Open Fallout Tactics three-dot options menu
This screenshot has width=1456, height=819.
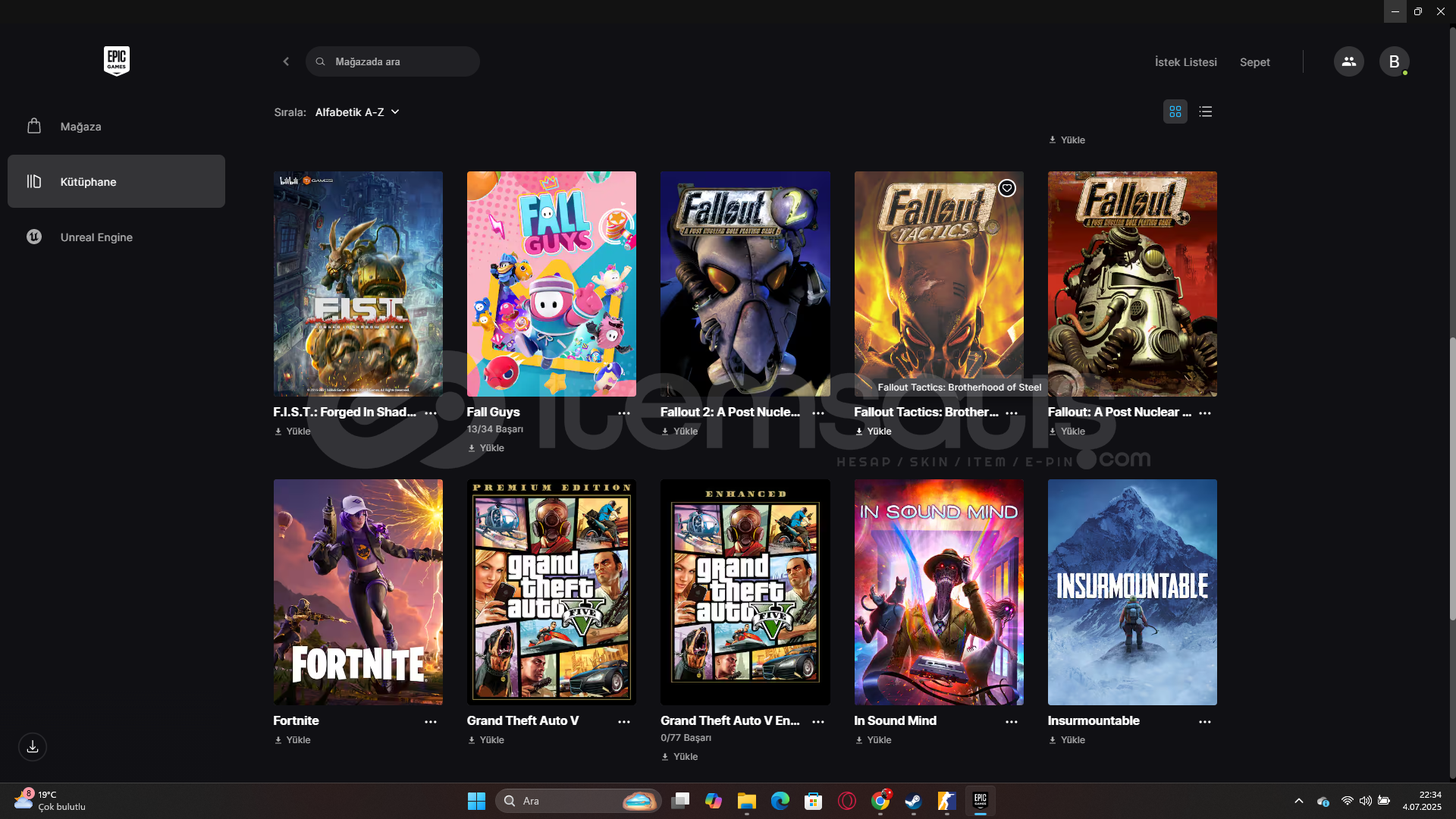1012,413
